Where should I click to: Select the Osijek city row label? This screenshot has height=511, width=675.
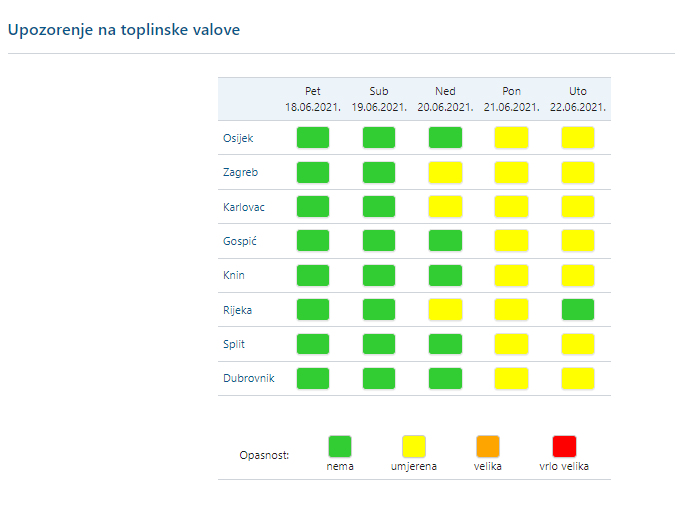[x=238, y=138]
